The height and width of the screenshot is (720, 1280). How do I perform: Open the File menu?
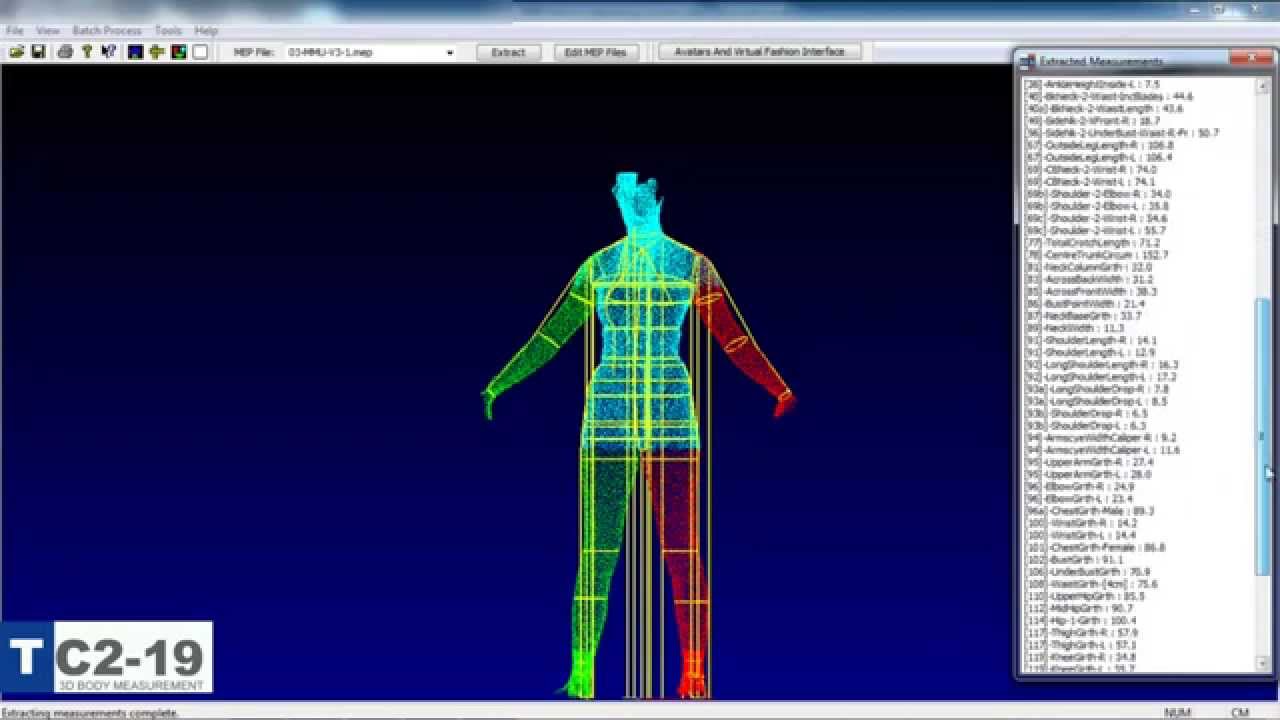tap(15, 31)
